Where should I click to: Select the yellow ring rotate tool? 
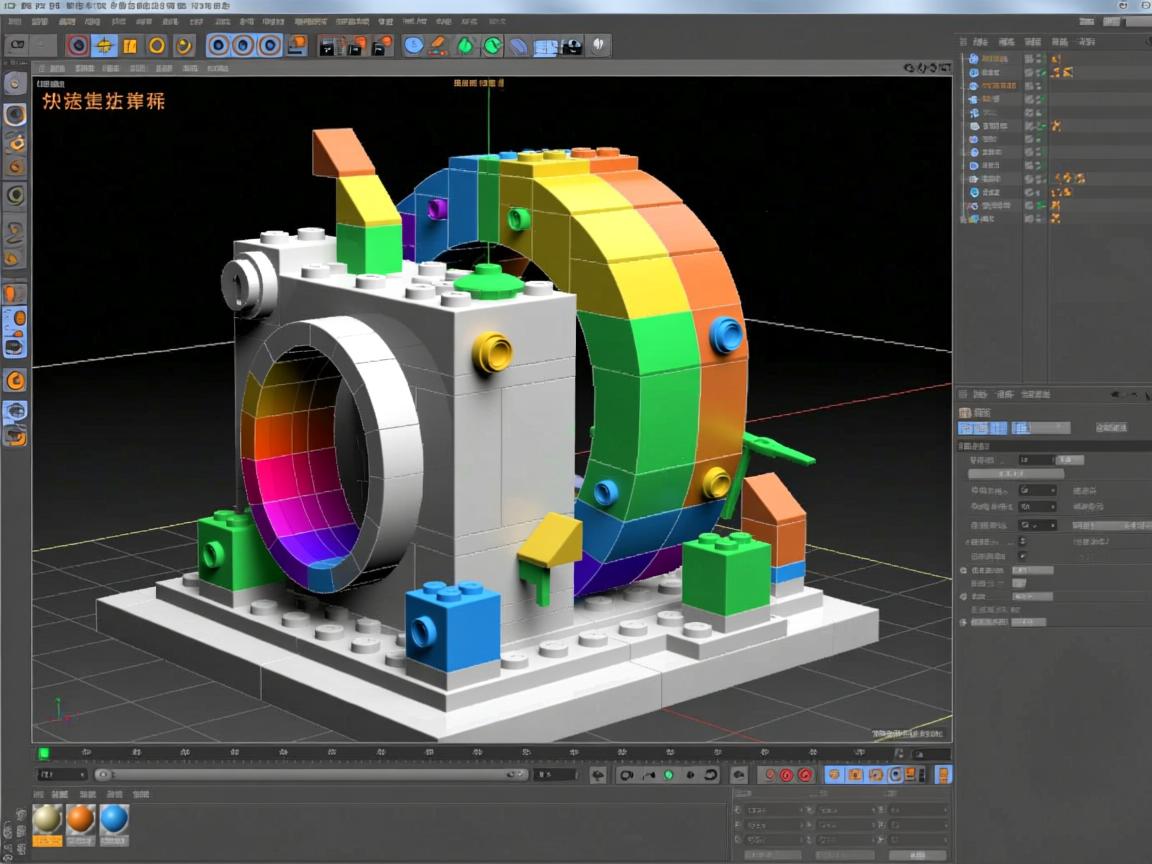coord(157,45)
